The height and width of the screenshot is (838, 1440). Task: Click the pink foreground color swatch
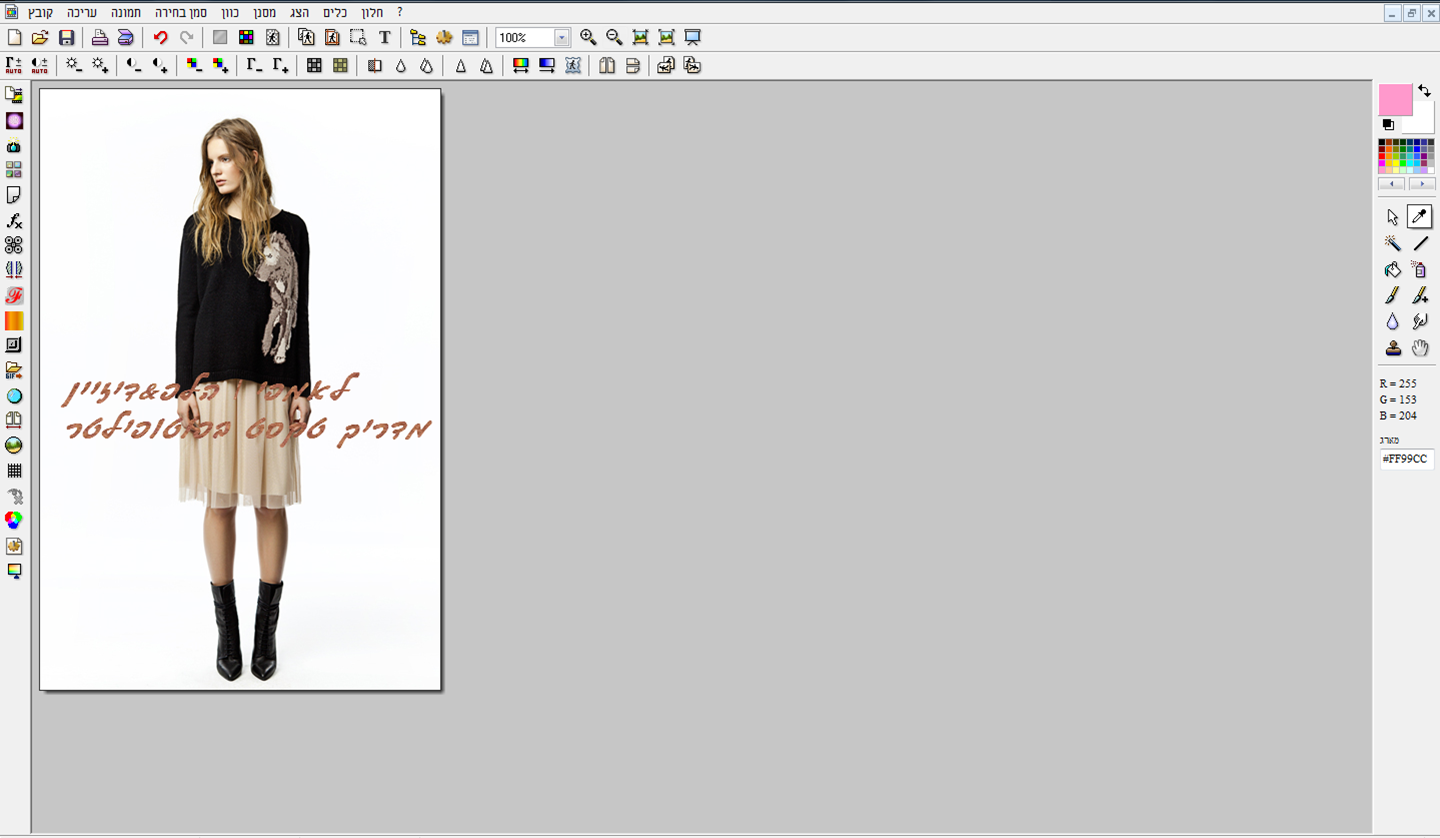pos(1394,99)
